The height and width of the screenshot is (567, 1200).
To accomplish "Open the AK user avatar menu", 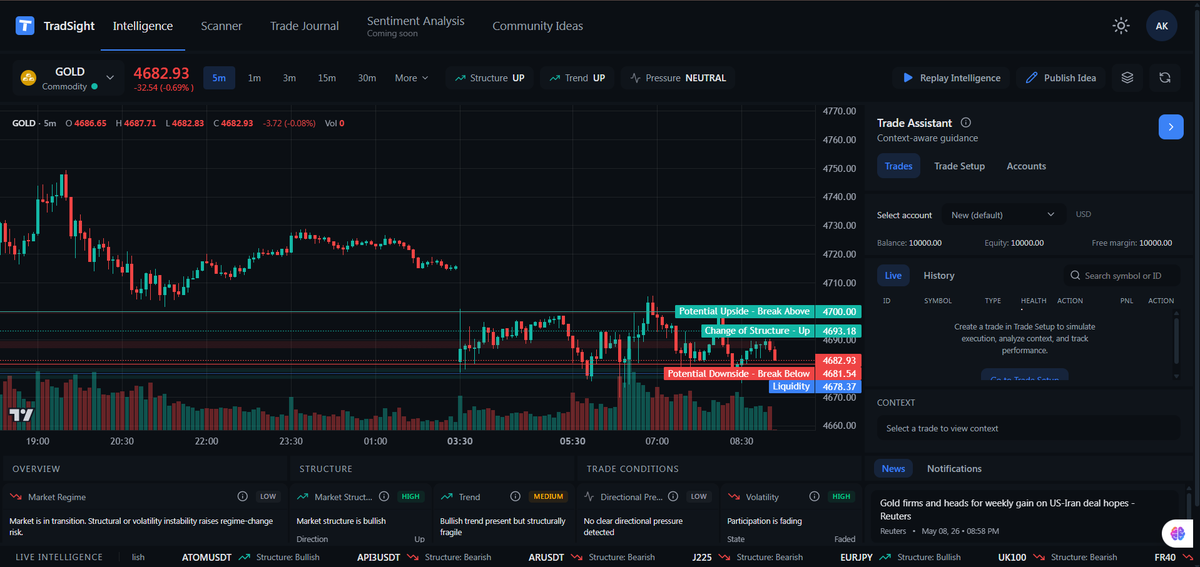I will point(1161,26).
